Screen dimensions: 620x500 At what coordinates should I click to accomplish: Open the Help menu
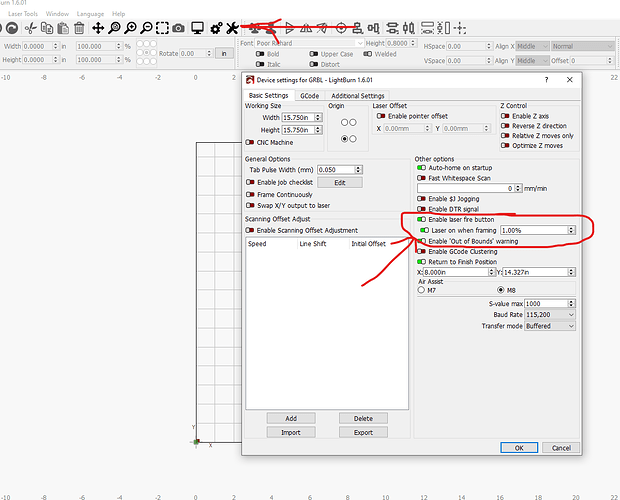tap(118, 14)
